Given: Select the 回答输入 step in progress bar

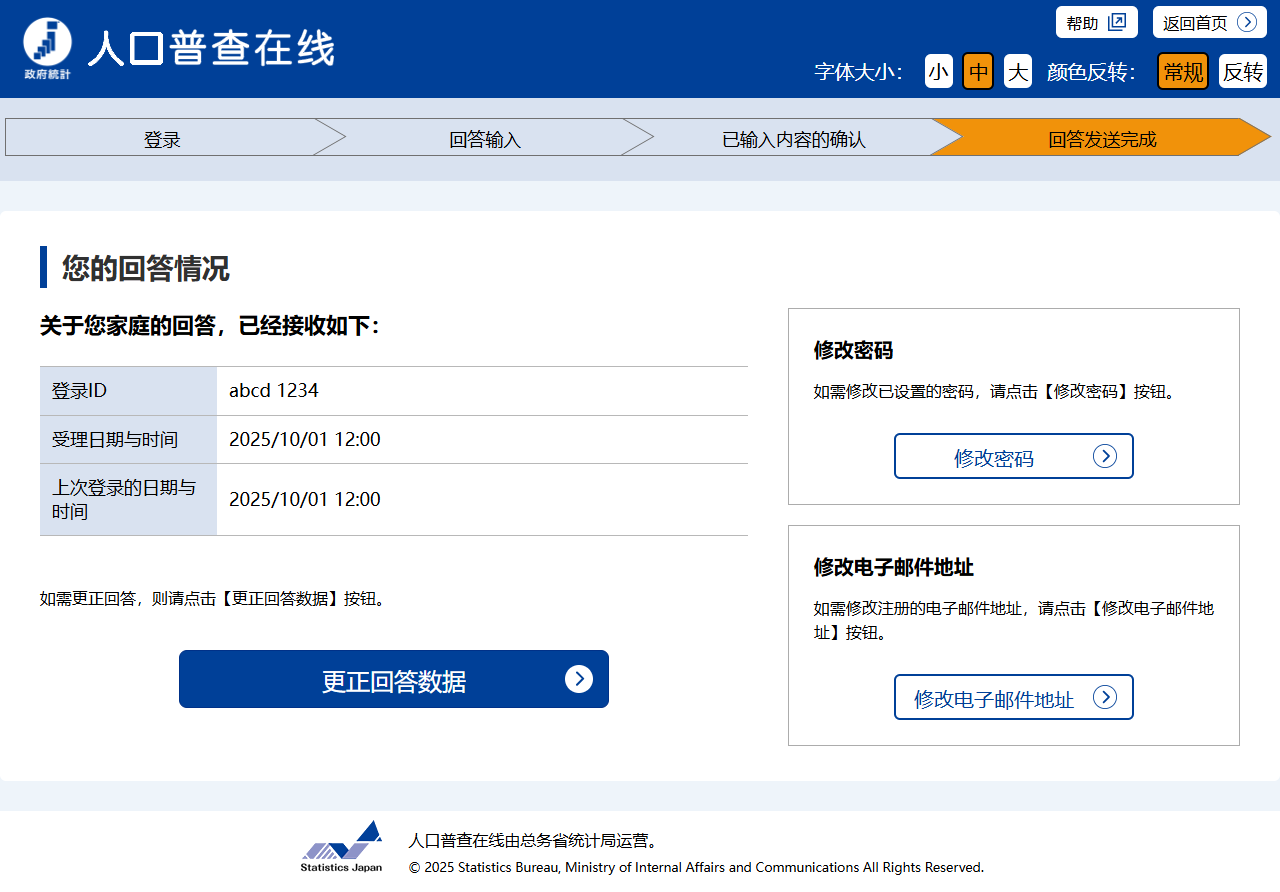Looking at the screenshot, I should click(x=485, y=138).
